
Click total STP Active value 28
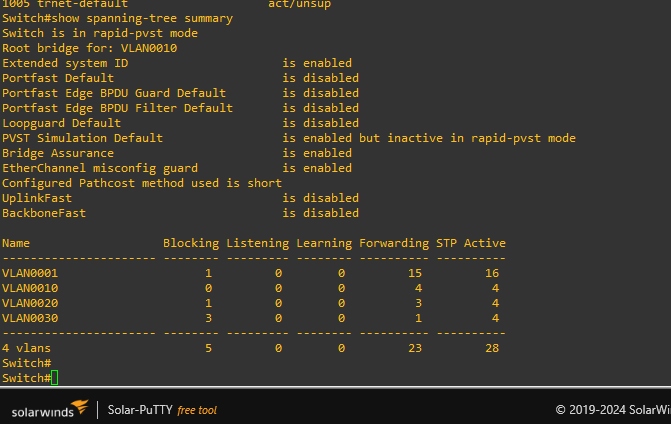[492, 348]
